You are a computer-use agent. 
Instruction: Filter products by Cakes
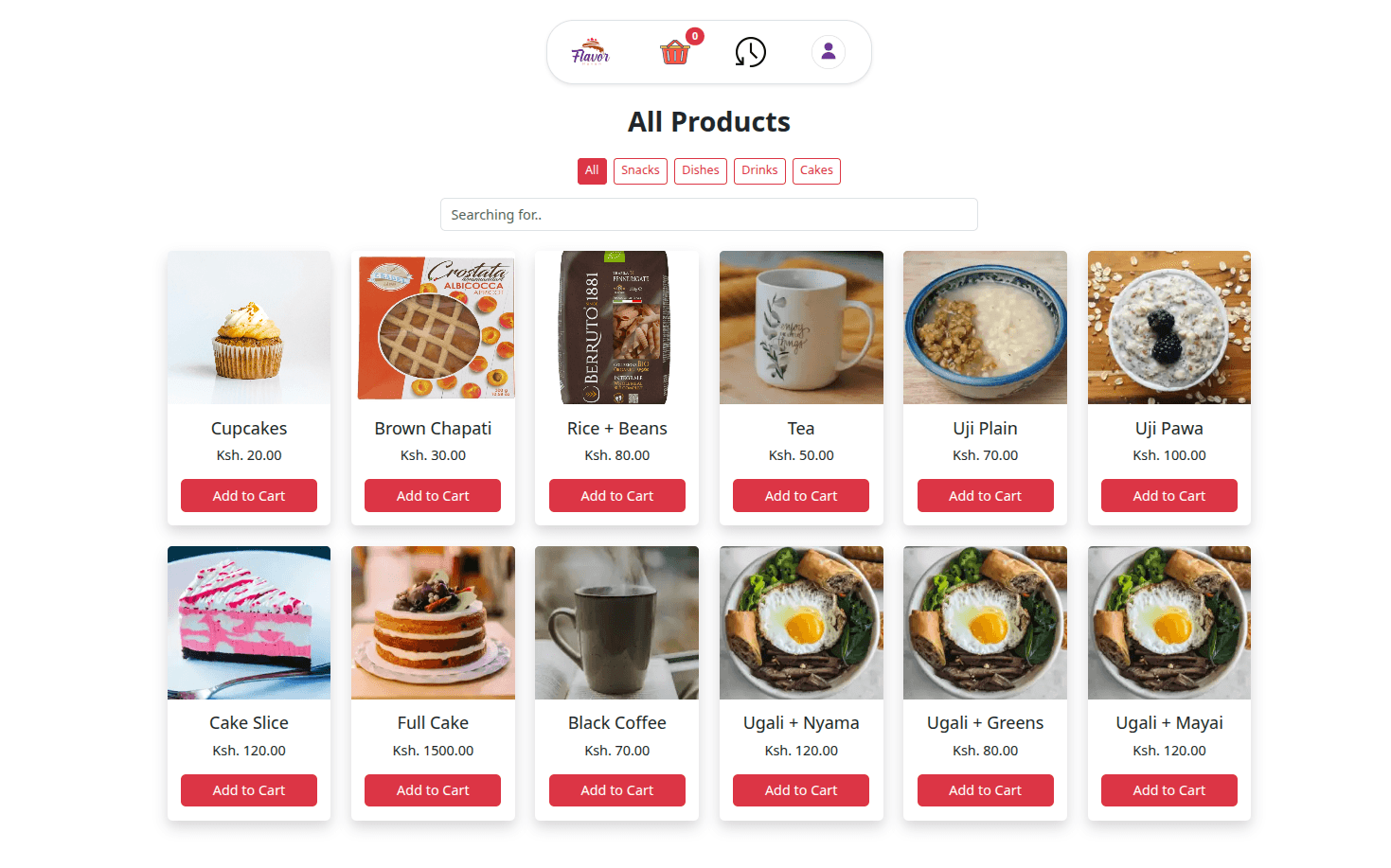click(x=816, y=170)
